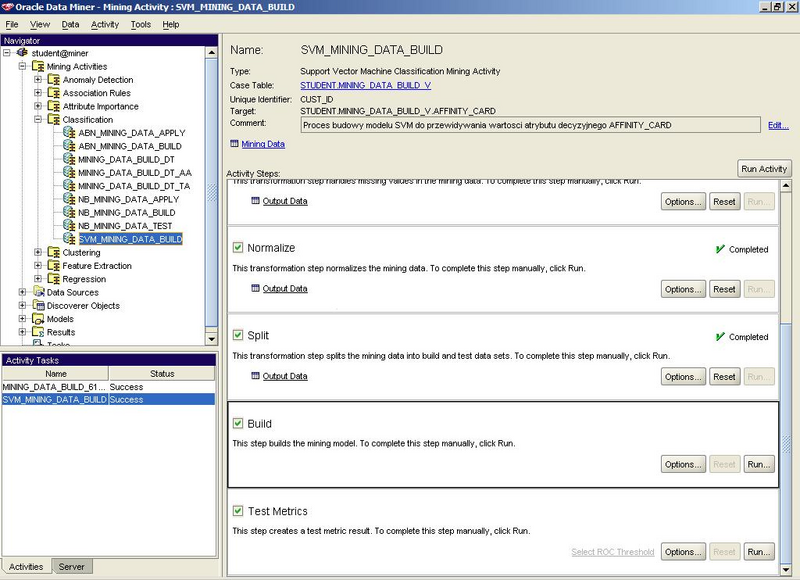Click the Association Rules folder icon
The width and height of the screenshot is (800, 580).
pos(54,93)
